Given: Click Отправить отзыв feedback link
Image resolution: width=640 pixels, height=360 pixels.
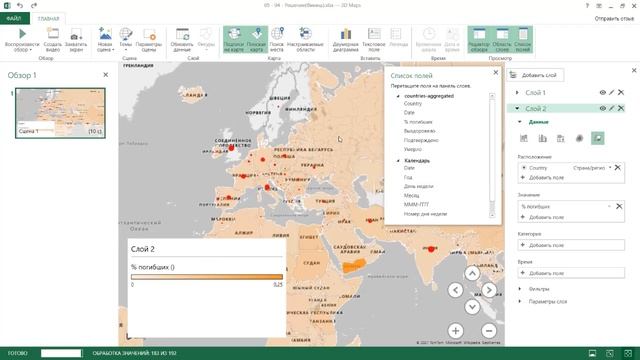Looking at the screenshot, I should pos(614,19).
